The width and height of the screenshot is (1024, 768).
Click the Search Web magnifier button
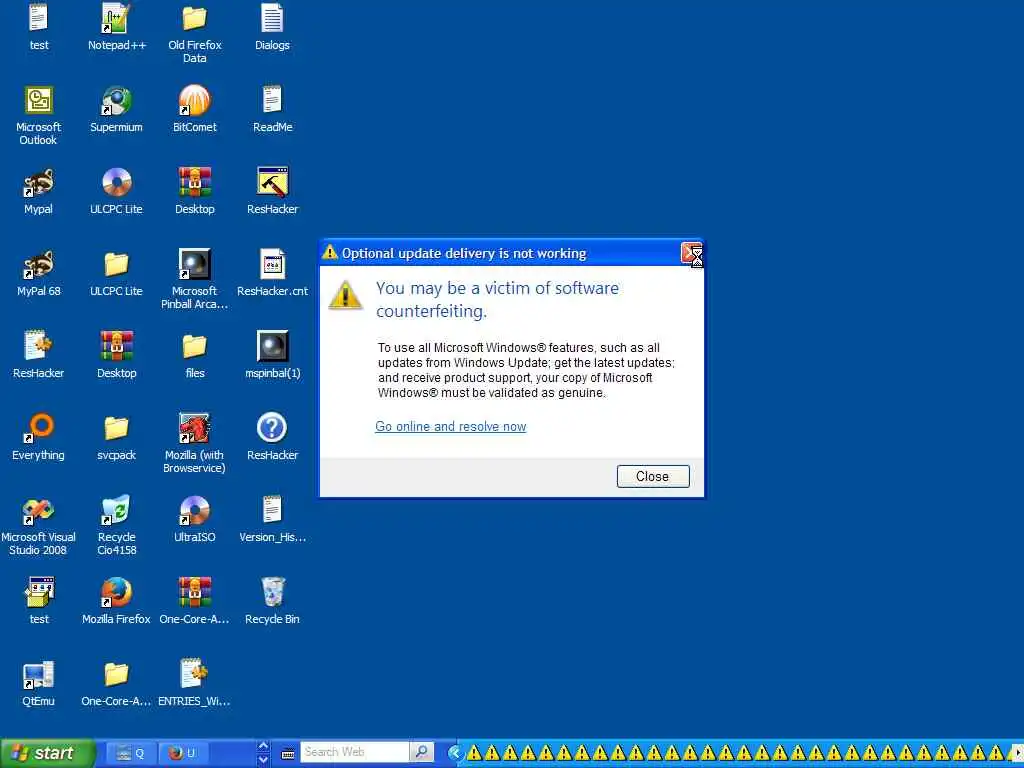point(422,752)
